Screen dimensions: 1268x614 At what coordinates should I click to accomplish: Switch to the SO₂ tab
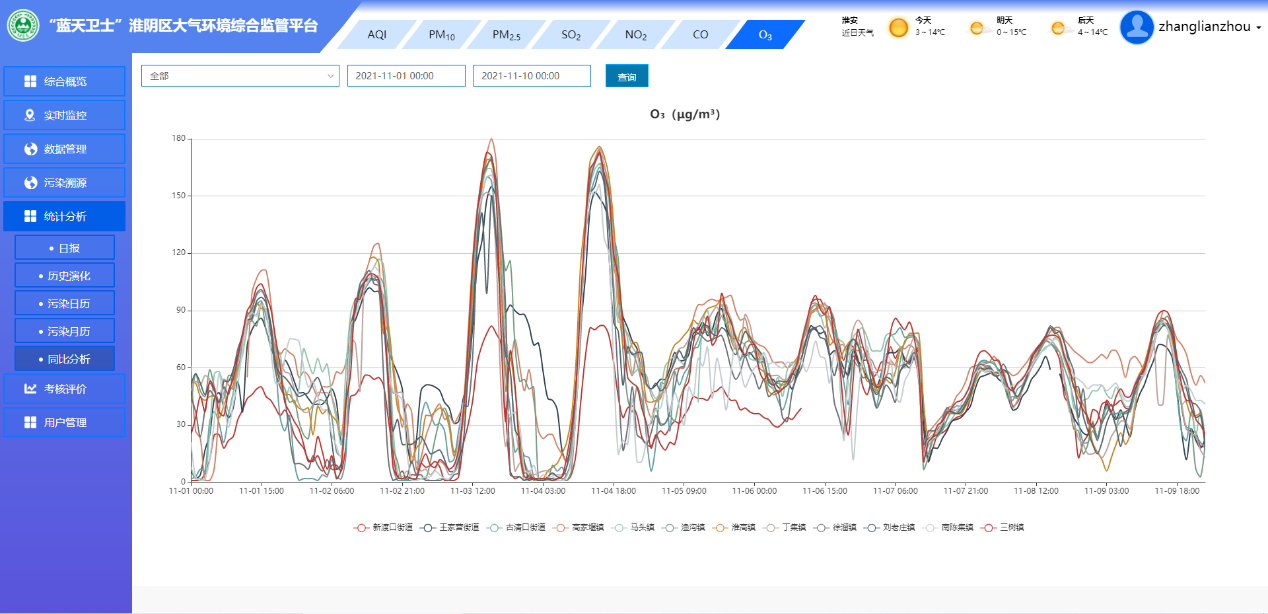tap(570, 35)
